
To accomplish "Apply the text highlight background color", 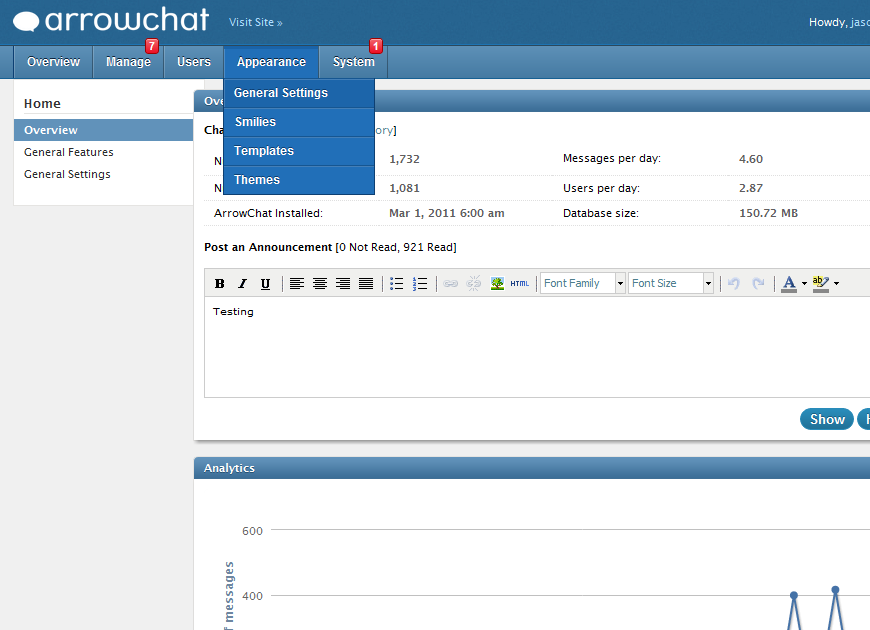I will point(821,284).
